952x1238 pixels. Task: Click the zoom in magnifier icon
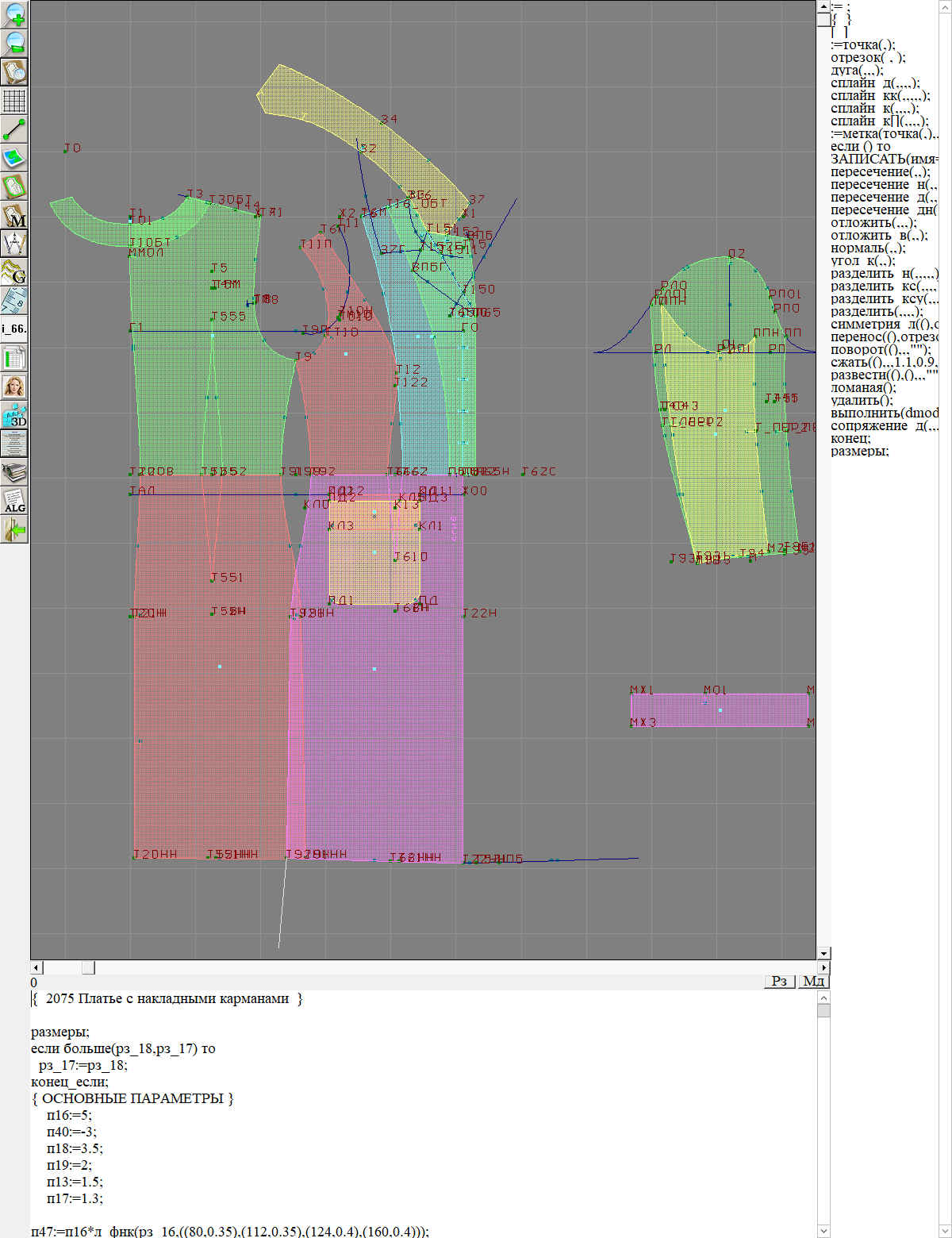click(15, 14)
